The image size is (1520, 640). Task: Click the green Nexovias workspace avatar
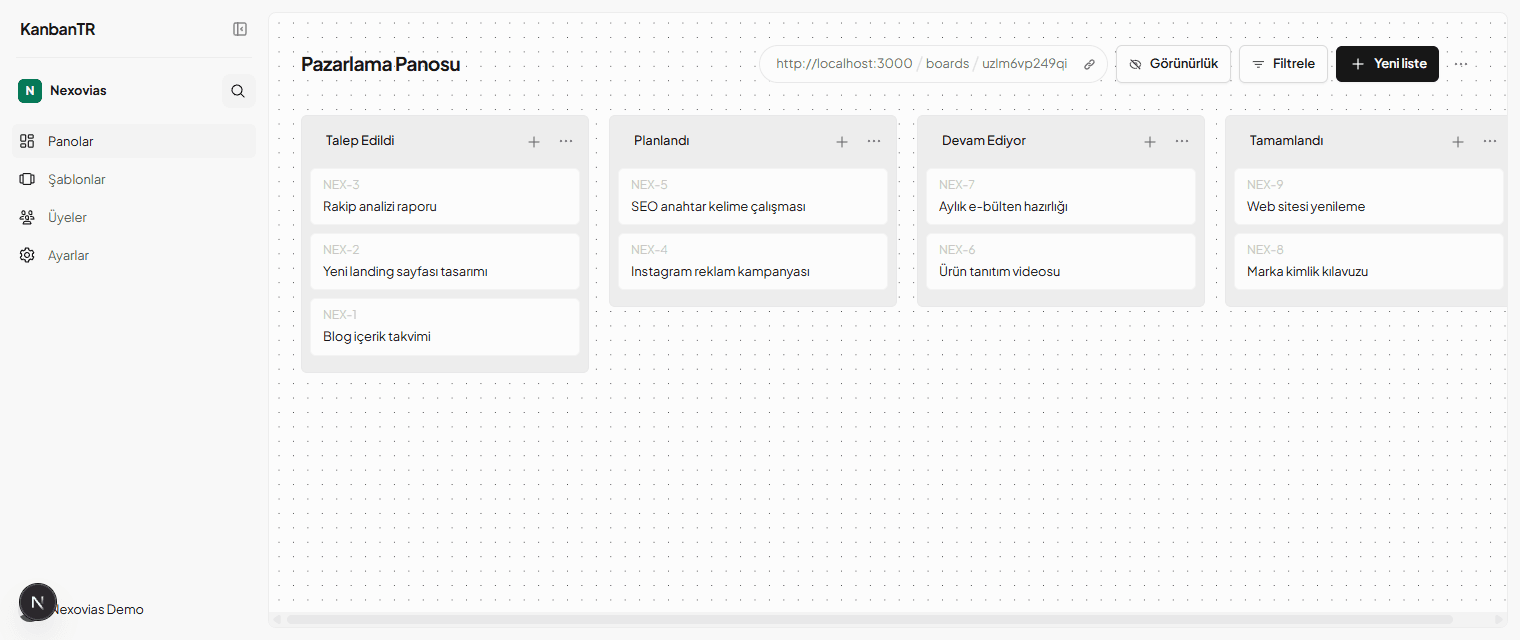[30, 91]
